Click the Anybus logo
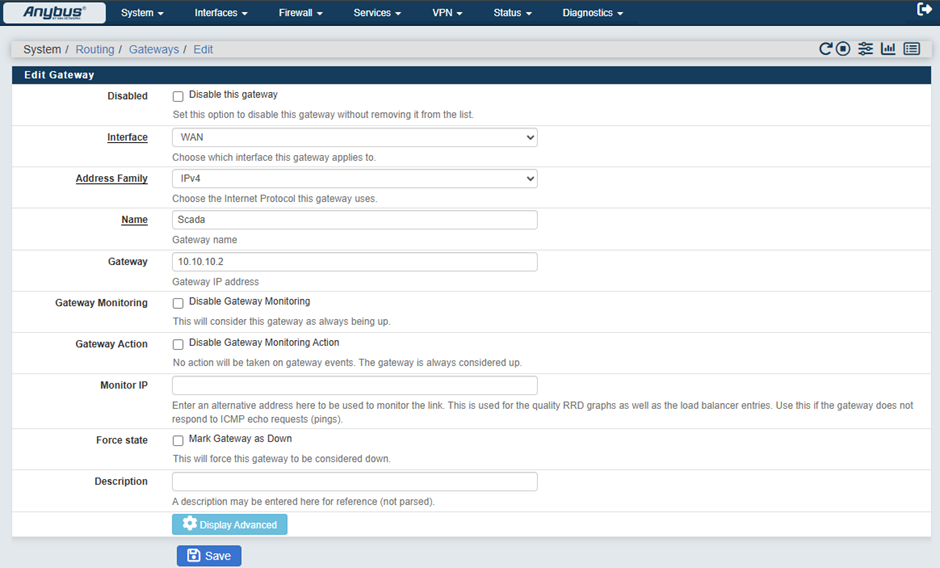This screenshot has width=940, height=568. [x=54, y=13]
